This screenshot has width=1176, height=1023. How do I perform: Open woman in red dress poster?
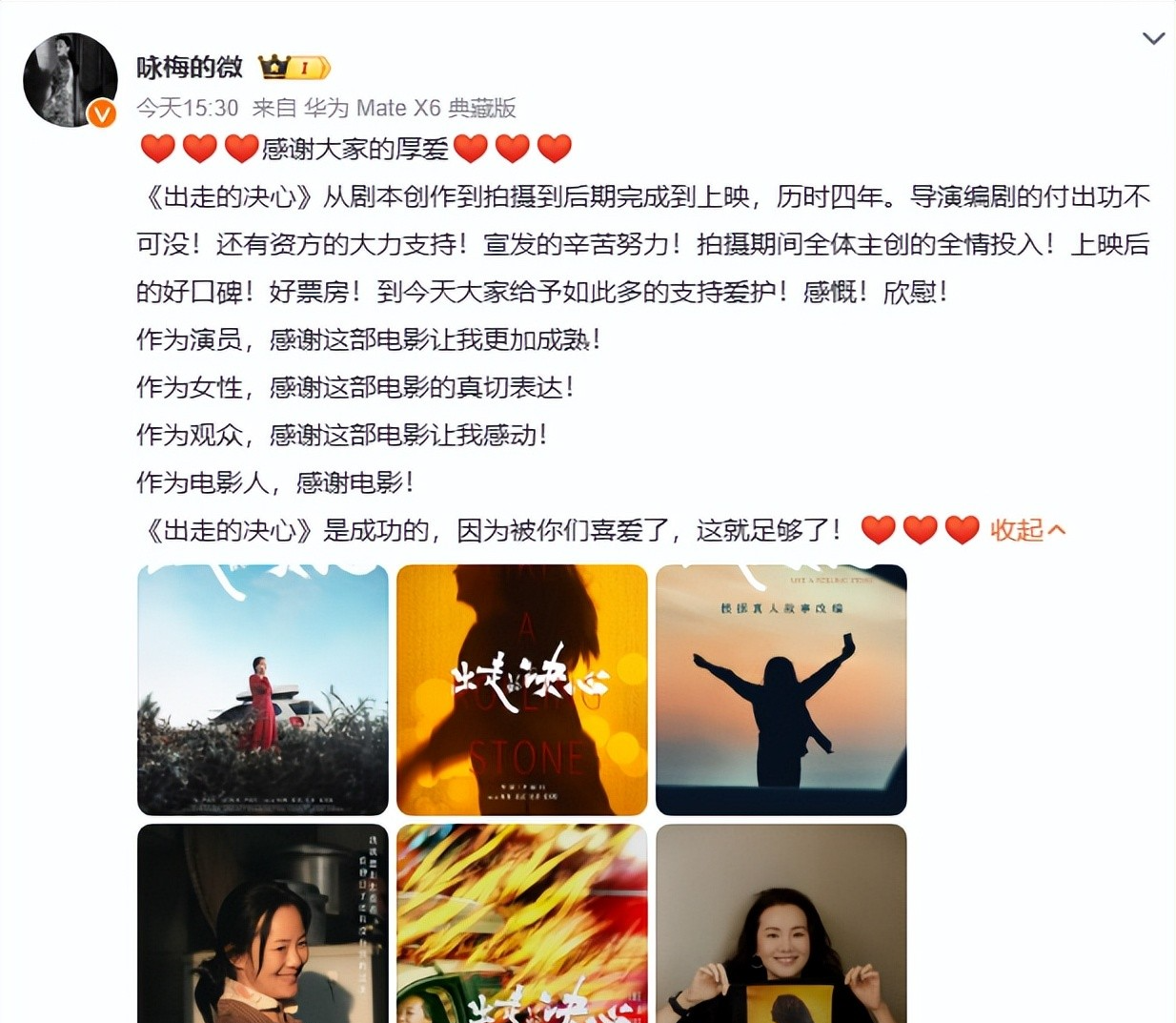(263, 689)
